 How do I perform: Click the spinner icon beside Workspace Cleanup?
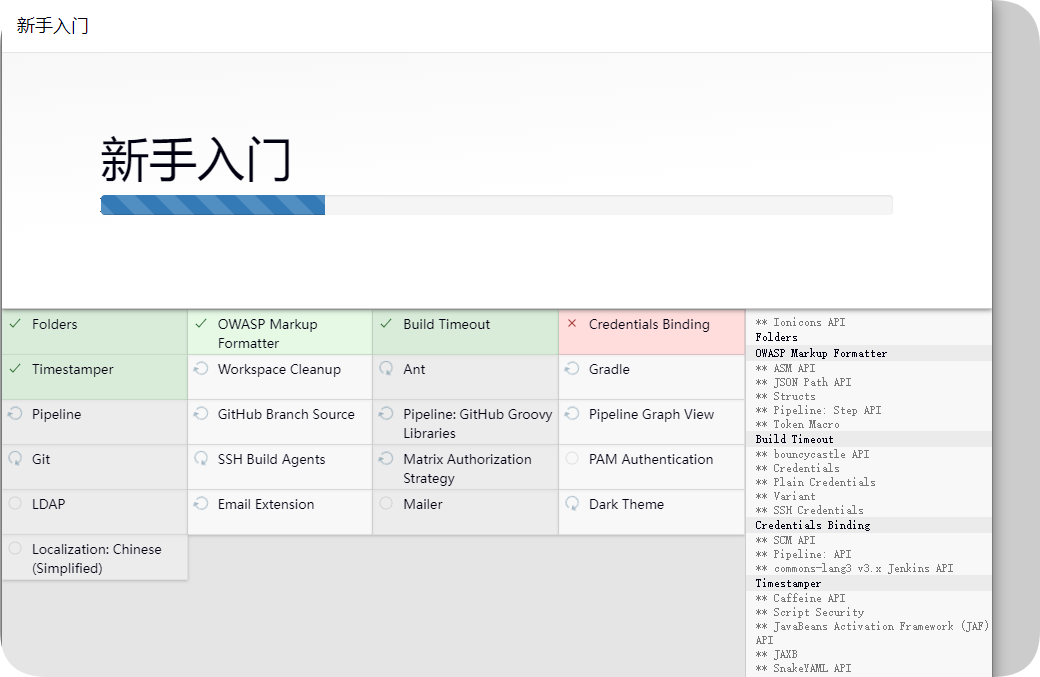pos(200,369)
